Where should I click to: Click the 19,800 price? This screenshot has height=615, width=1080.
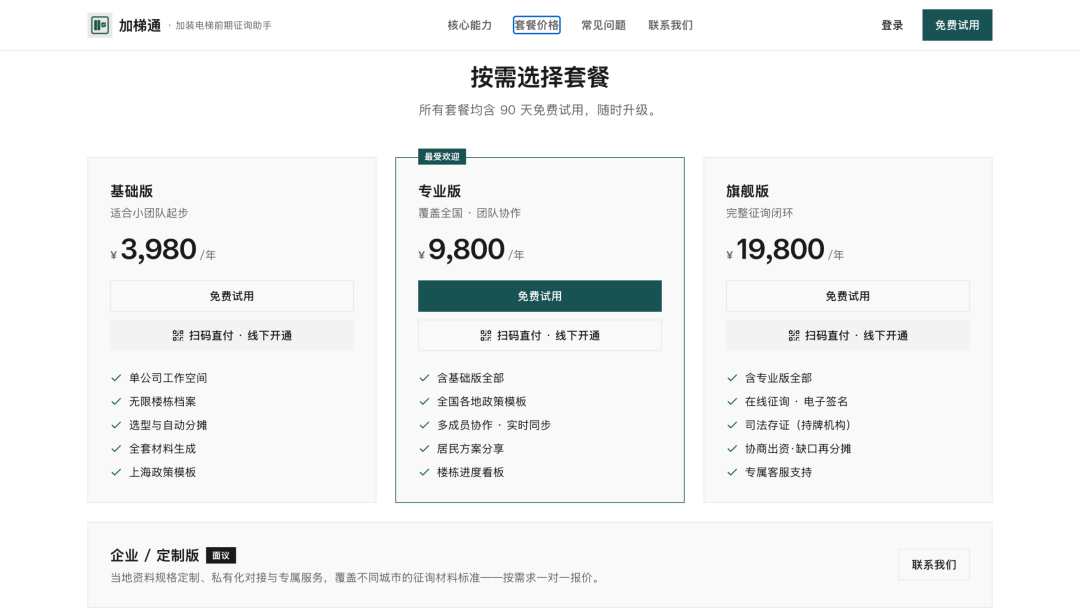click(780, 249)
